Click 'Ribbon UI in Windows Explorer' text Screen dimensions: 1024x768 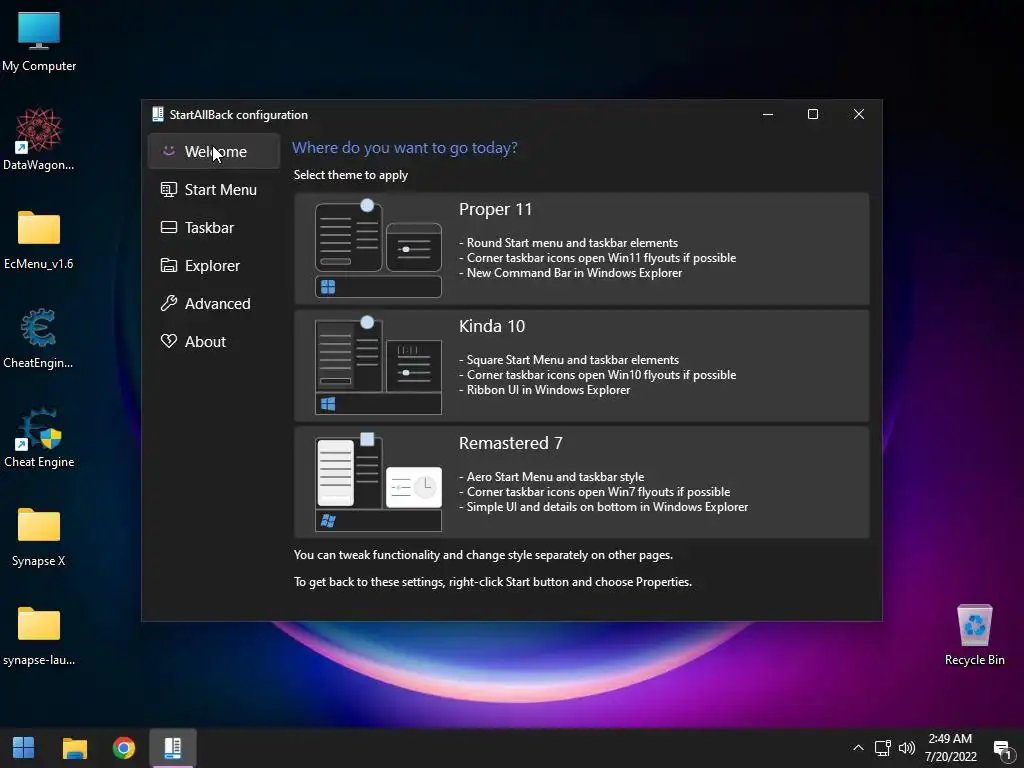548,390
